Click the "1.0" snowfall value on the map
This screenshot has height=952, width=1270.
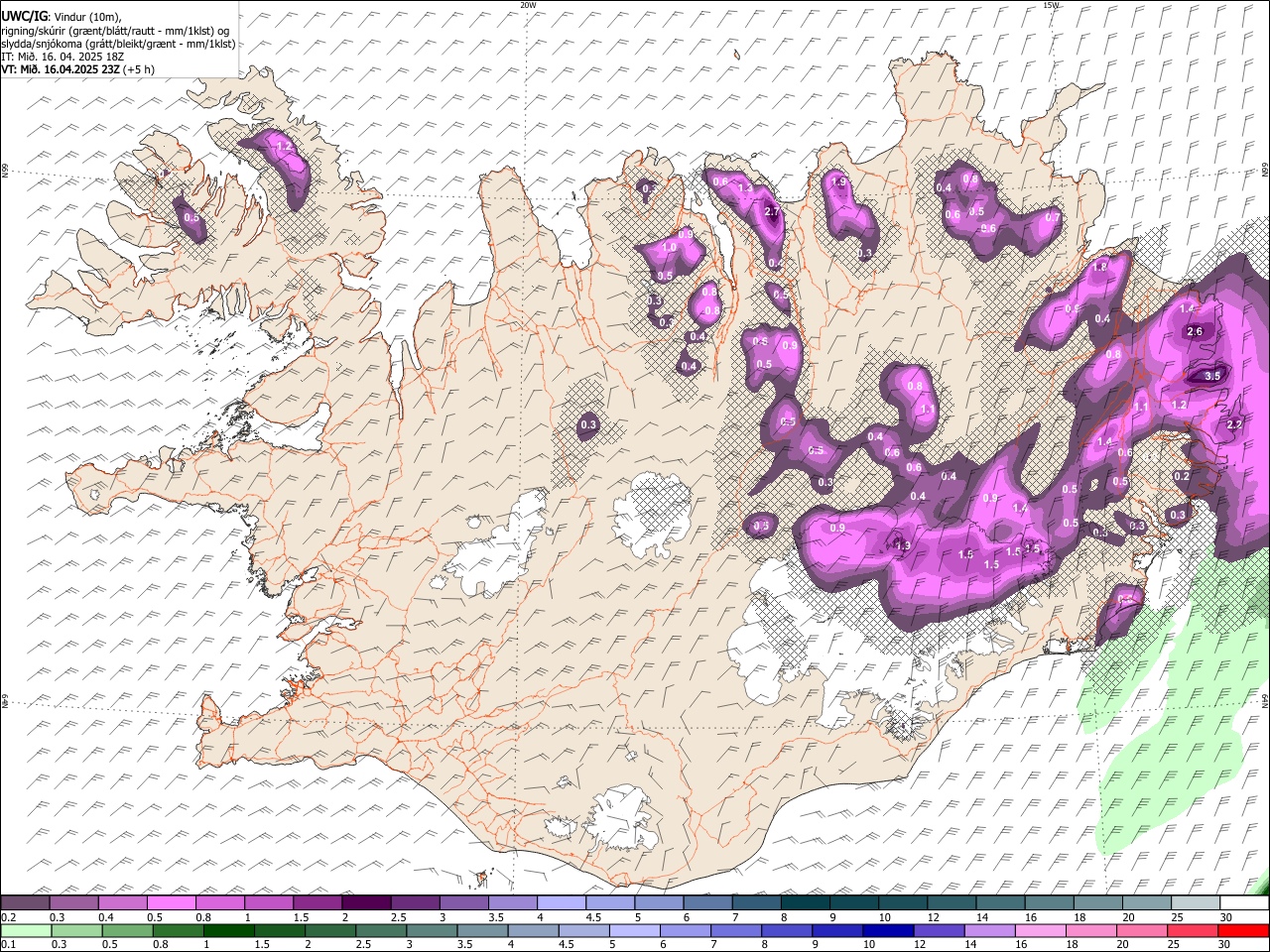click(x=669, y=248)
